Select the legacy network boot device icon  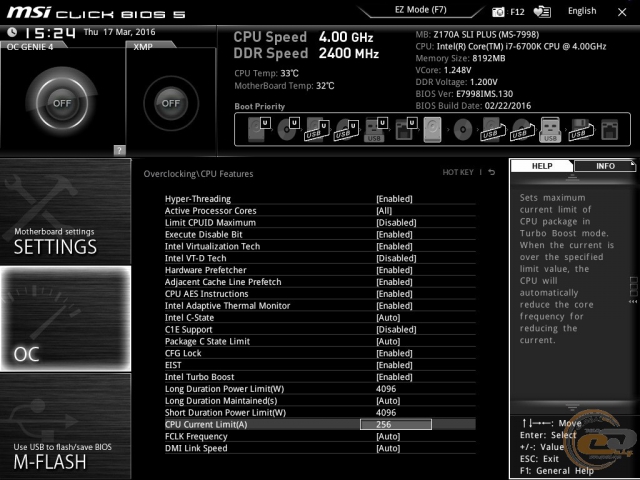(609, 130)
